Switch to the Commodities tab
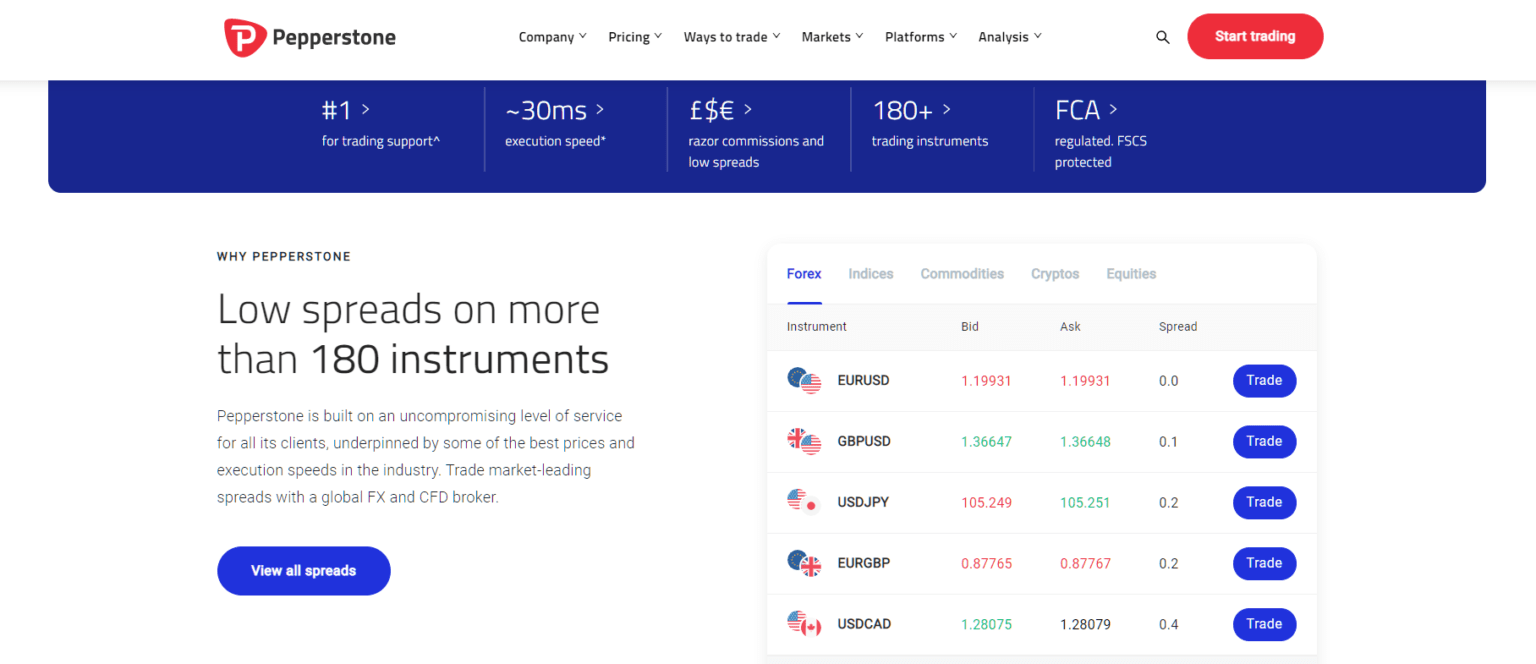Screen dimensions: 1536x664 coord(961,273)
